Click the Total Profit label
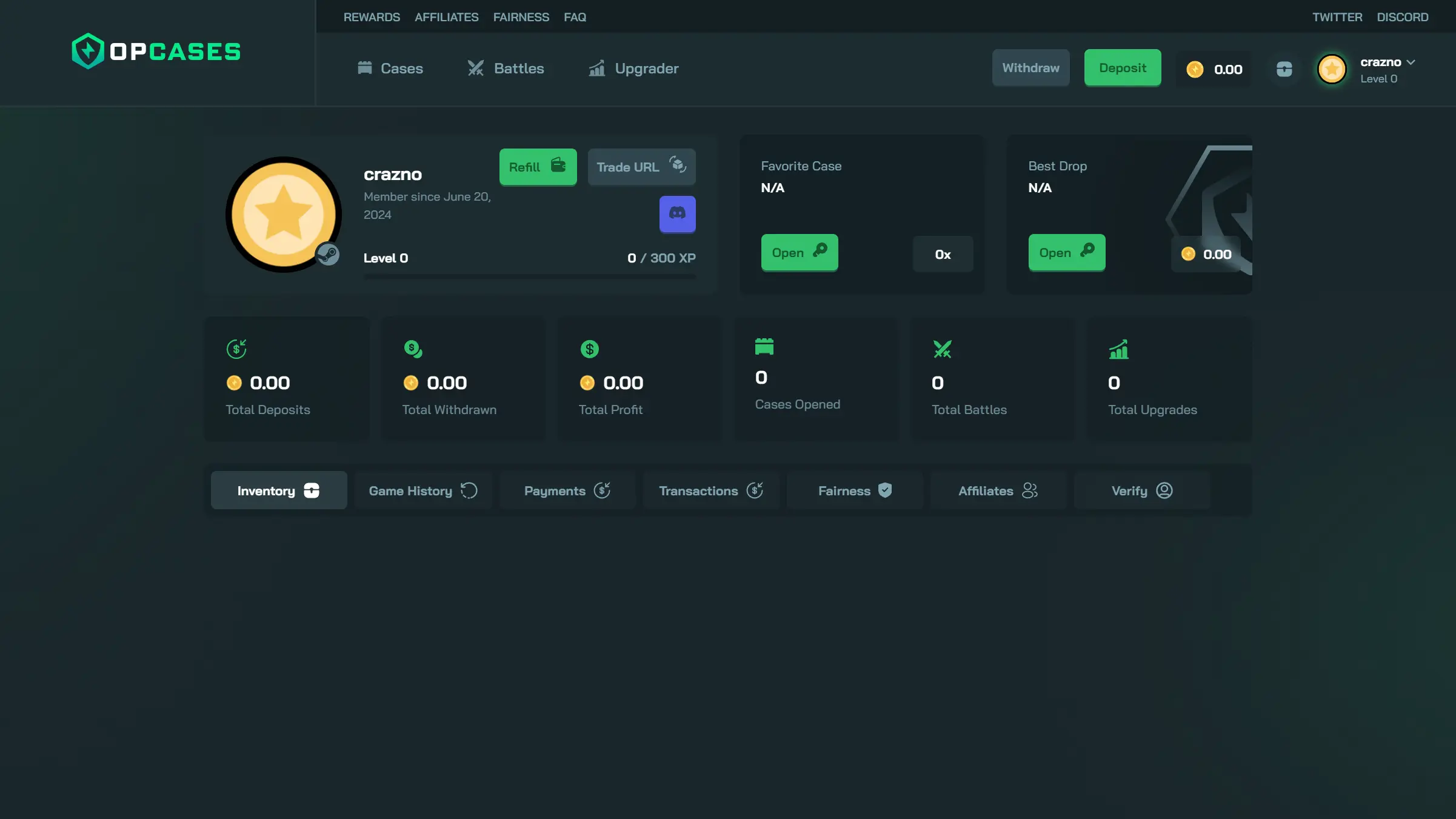1456x819 pixels. click(x=610, y=410)
